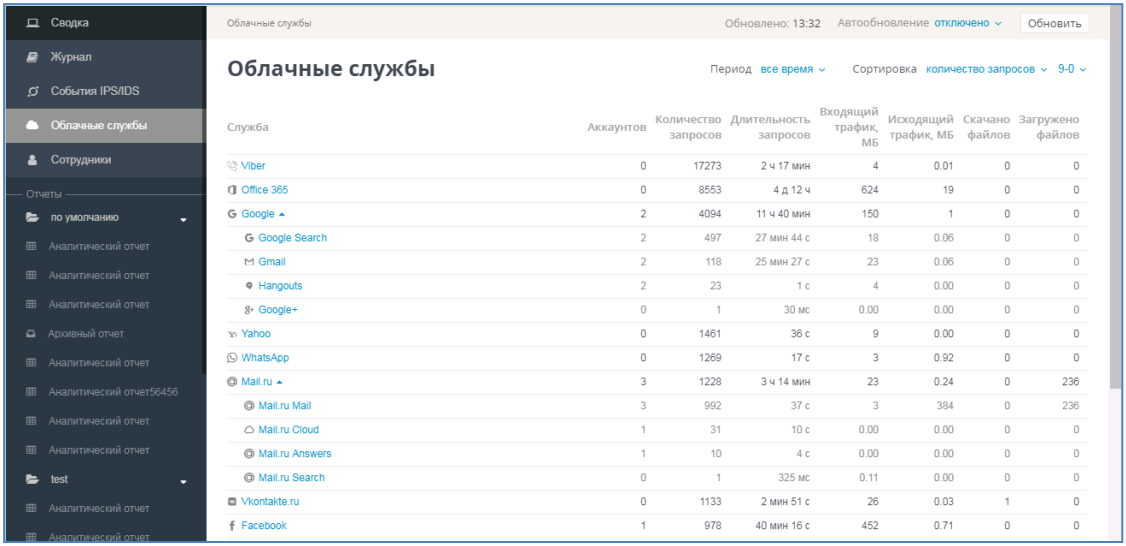Click the WhatsApp logo icon

click(231, 358)
